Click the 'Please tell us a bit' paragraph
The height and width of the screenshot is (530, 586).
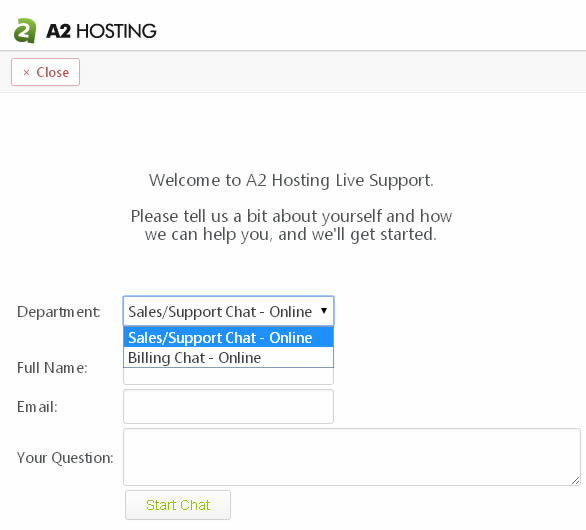coord(291,225)
